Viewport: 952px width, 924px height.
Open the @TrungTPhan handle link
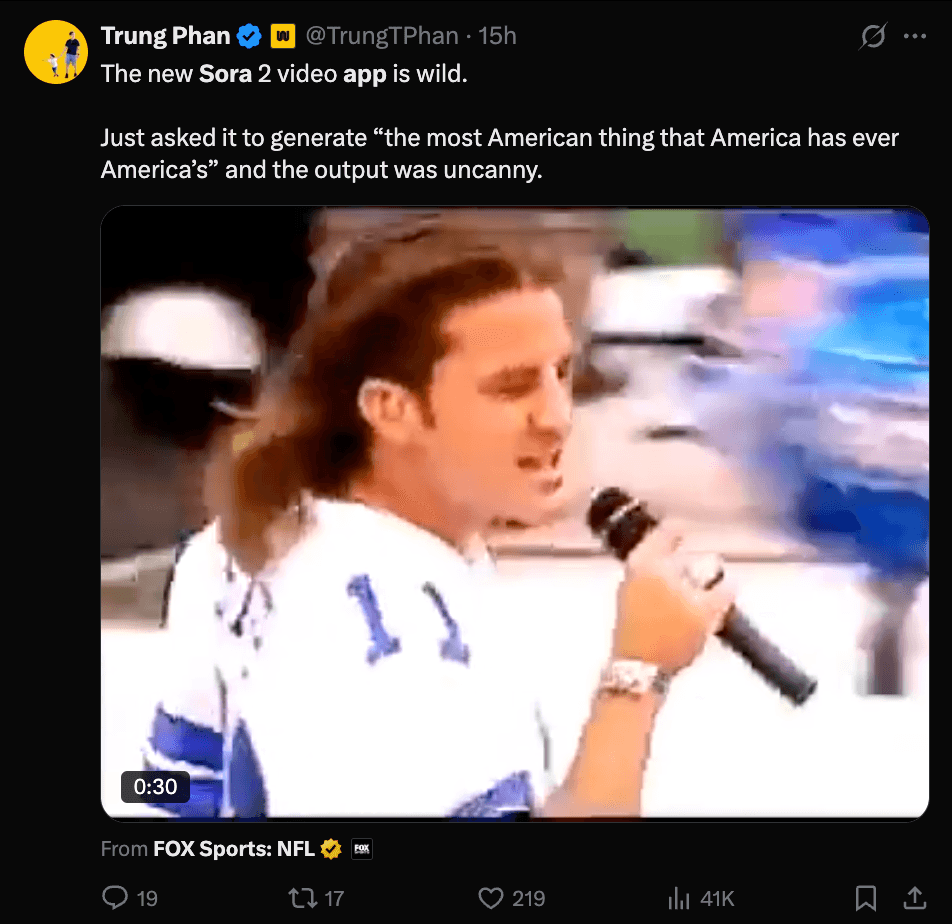(x=381, y=37)
